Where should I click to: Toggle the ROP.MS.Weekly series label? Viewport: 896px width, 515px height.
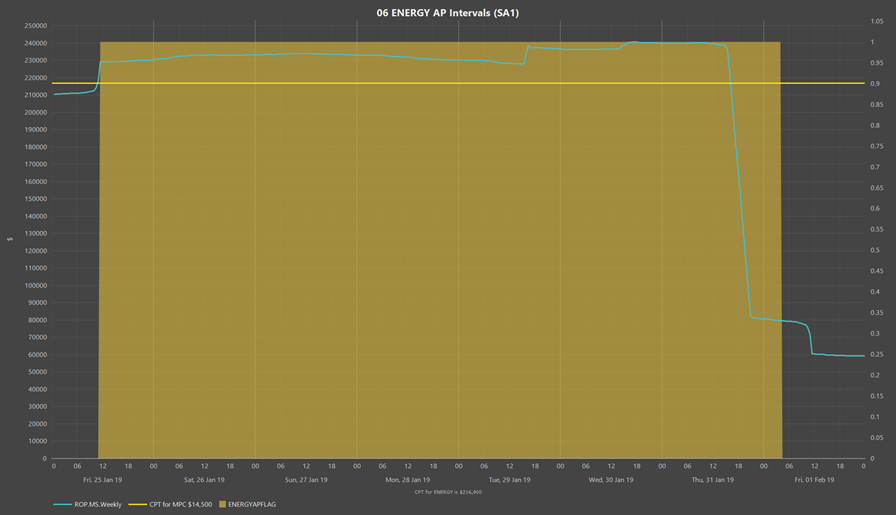tap(98, 505)
